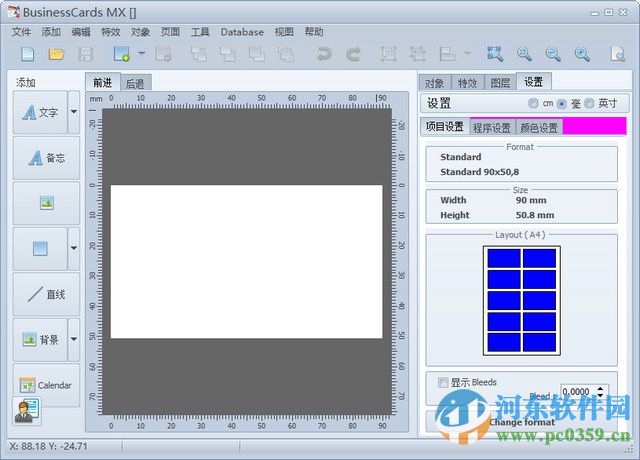Viewport: 640px width, 460px height.
Task: Open the 视图 menu
Action: pos(284,32)
